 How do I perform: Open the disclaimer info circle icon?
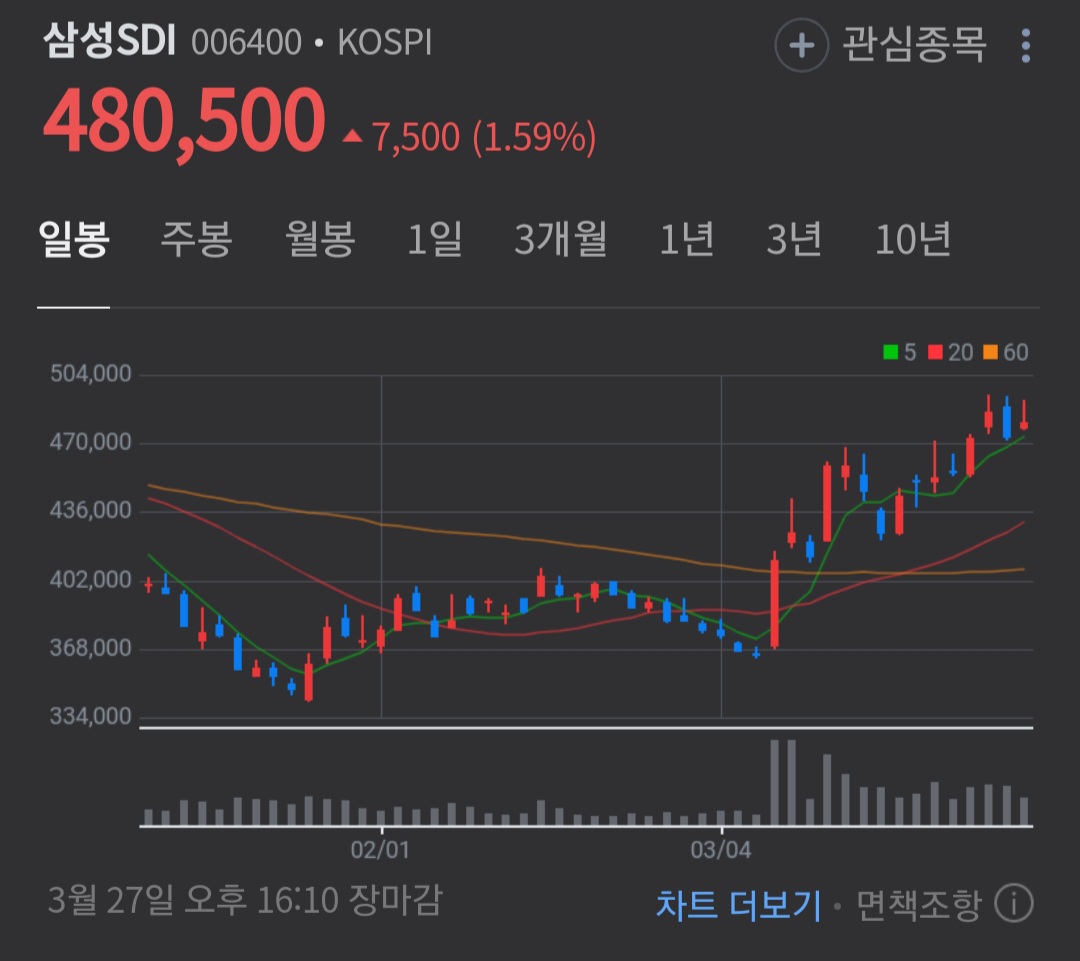click(1014, 902)
